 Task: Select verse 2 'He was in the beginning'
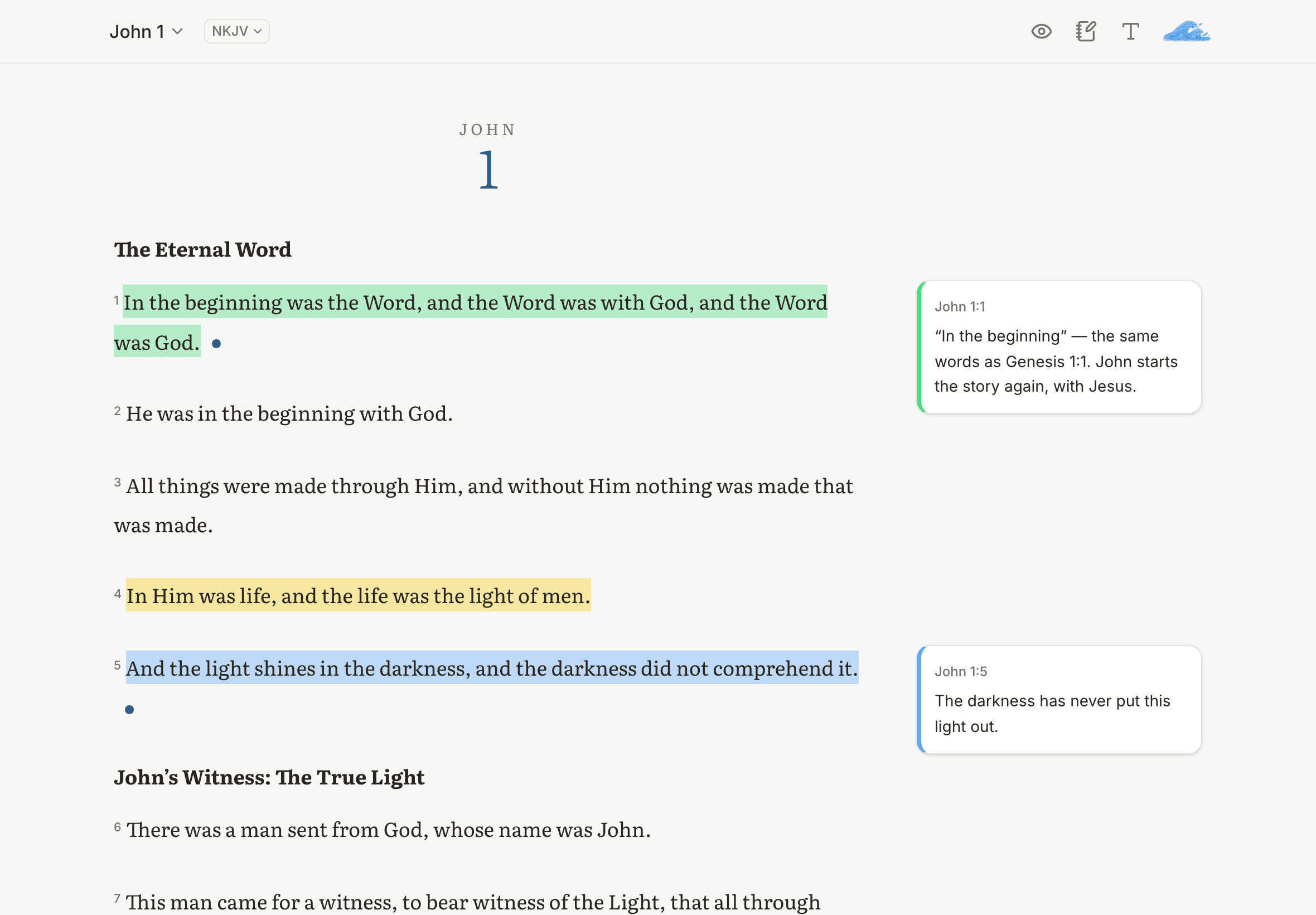click(289, 413)
